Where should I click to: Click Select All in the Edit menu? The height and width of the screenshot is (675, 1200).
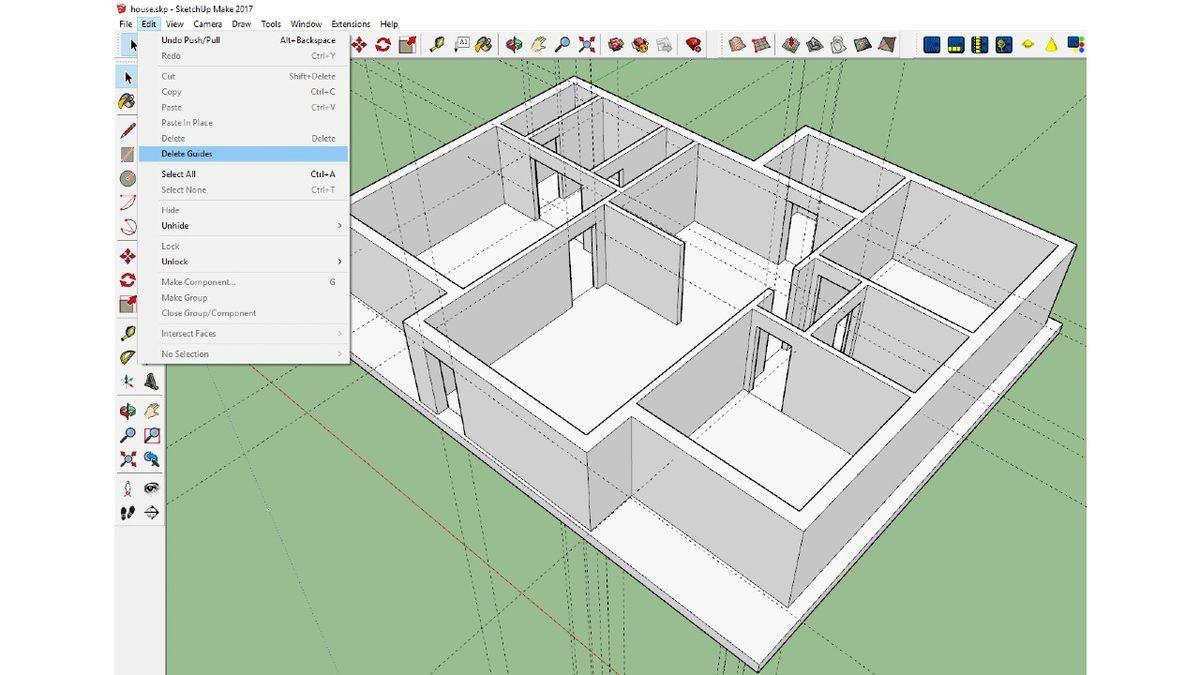(180, 173)
